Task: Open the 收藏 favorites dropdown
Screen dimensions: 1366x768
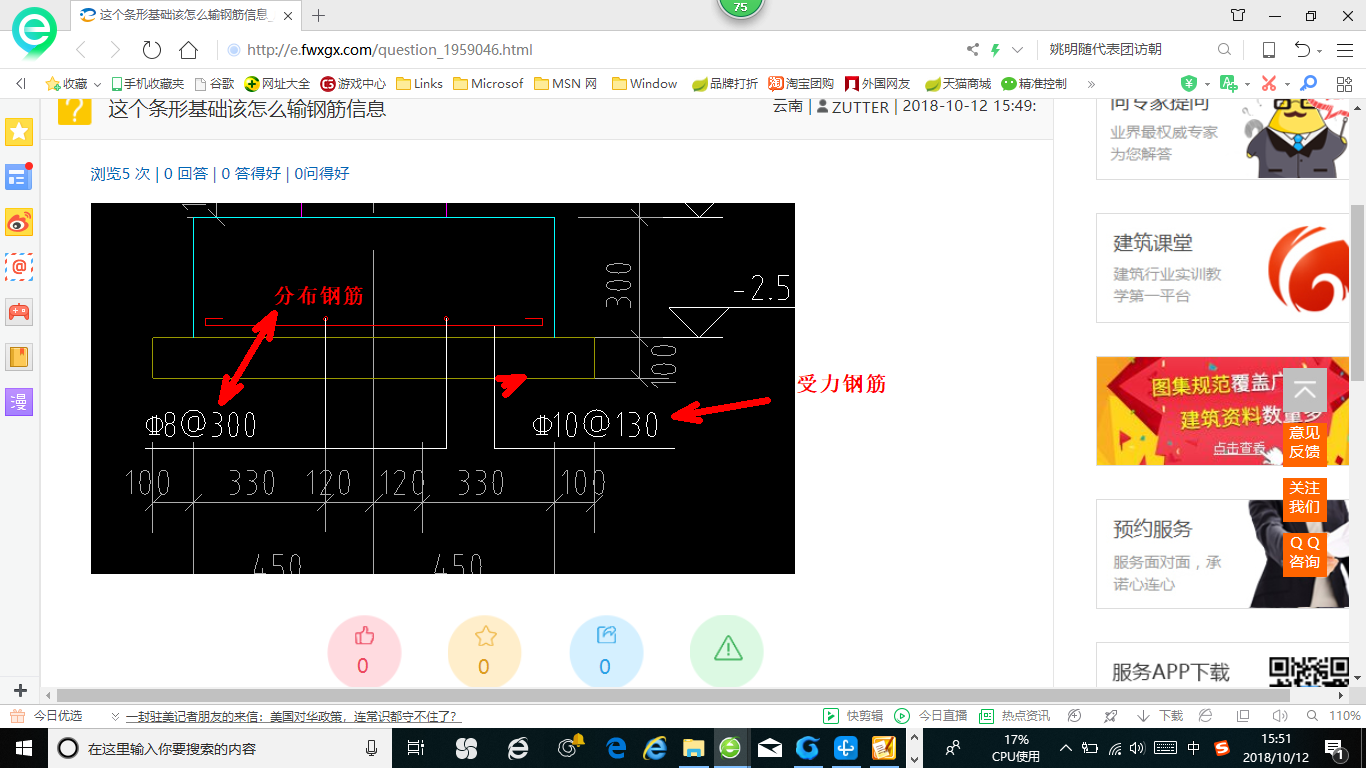Action: click(73, 84)
